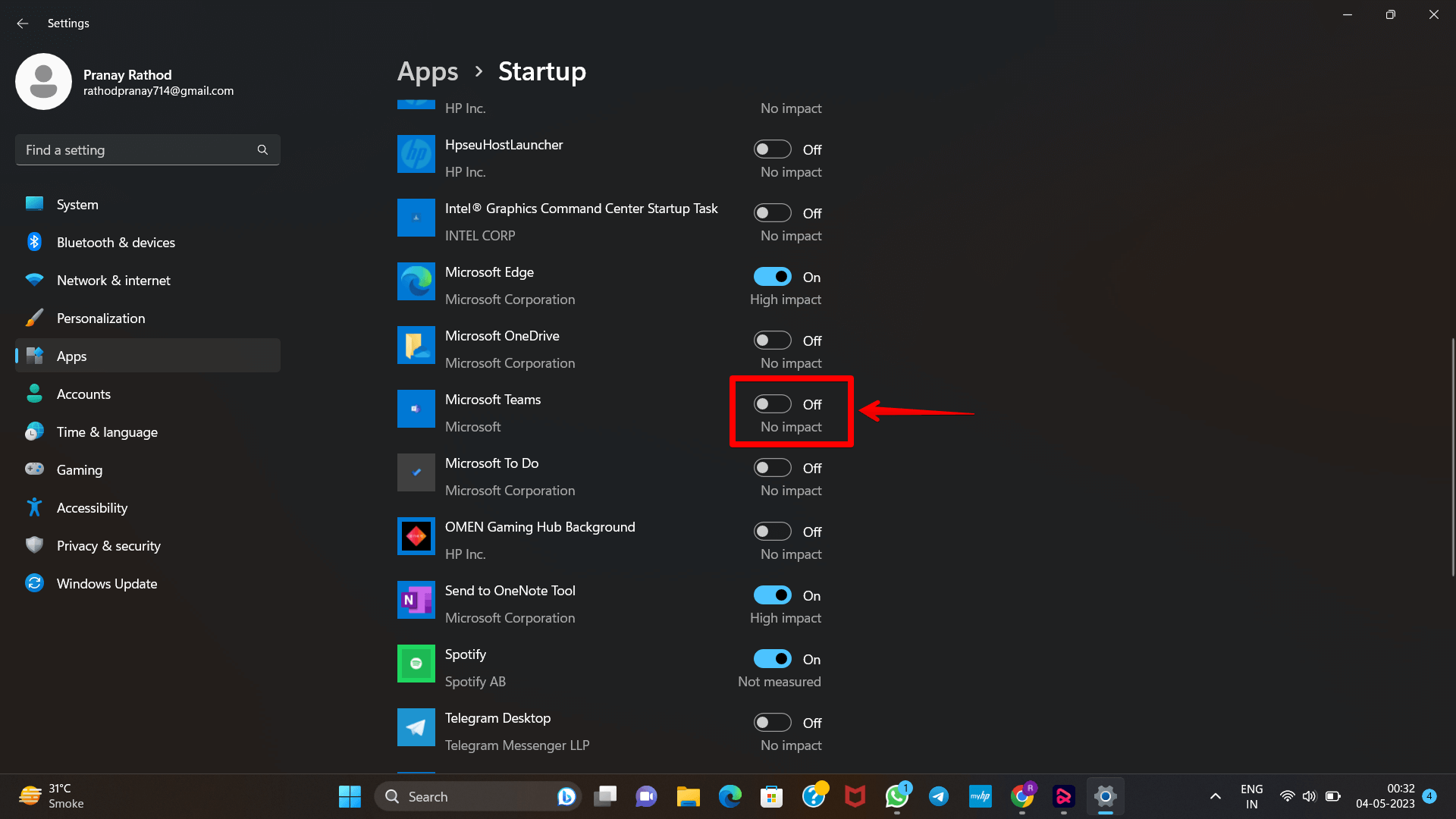Viewport: 1456px width, 819px height.
Task: Click the ENG IN language indicator
Action: coord(1251,796)
